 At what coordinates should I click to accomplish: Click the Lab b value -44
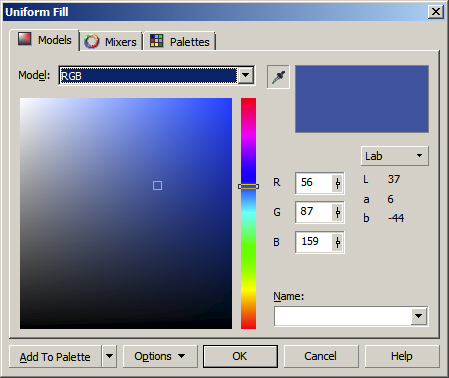pyautogui.click(x=396, y=218)
